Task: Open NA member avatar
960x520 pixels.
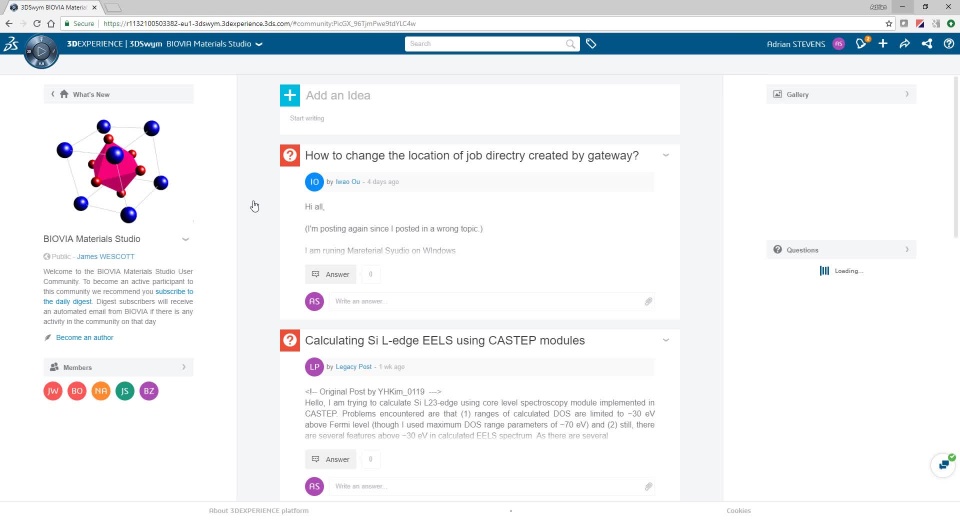Action: click(x=101, y=391)
